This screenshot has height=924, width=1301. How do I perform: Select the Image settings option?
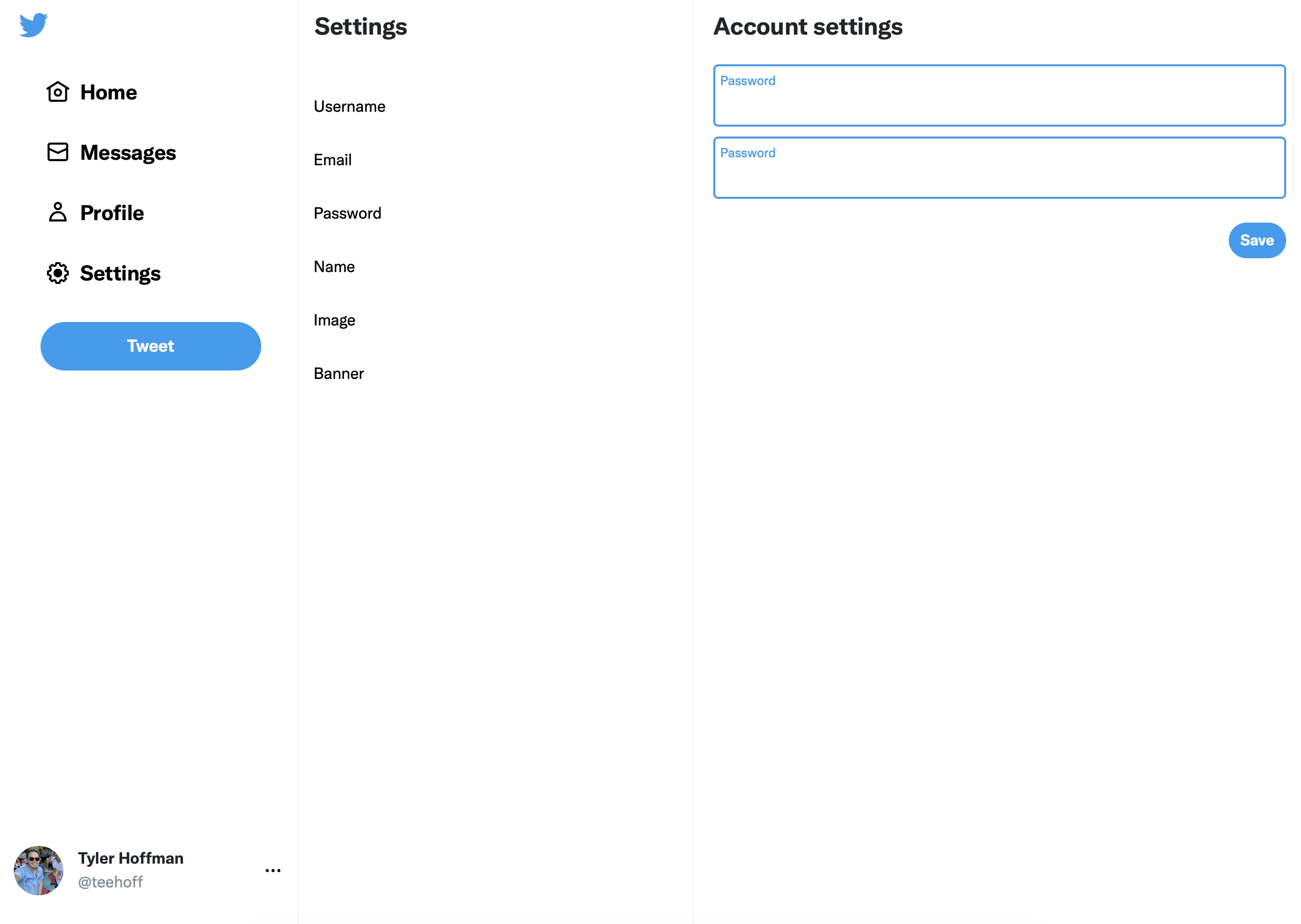[334, 321]
